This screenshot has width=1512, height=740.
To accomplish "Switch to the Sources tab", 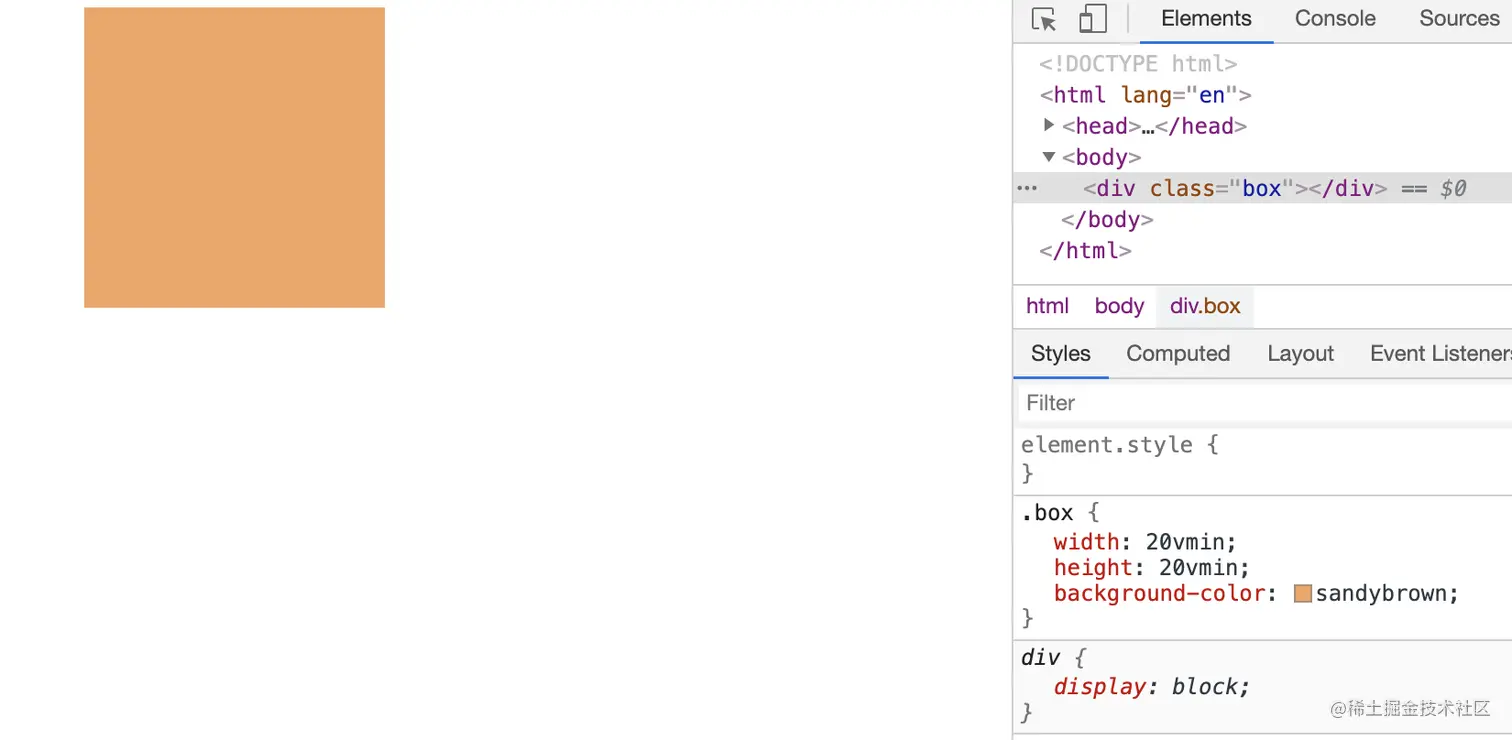I will click(1459, 19).
